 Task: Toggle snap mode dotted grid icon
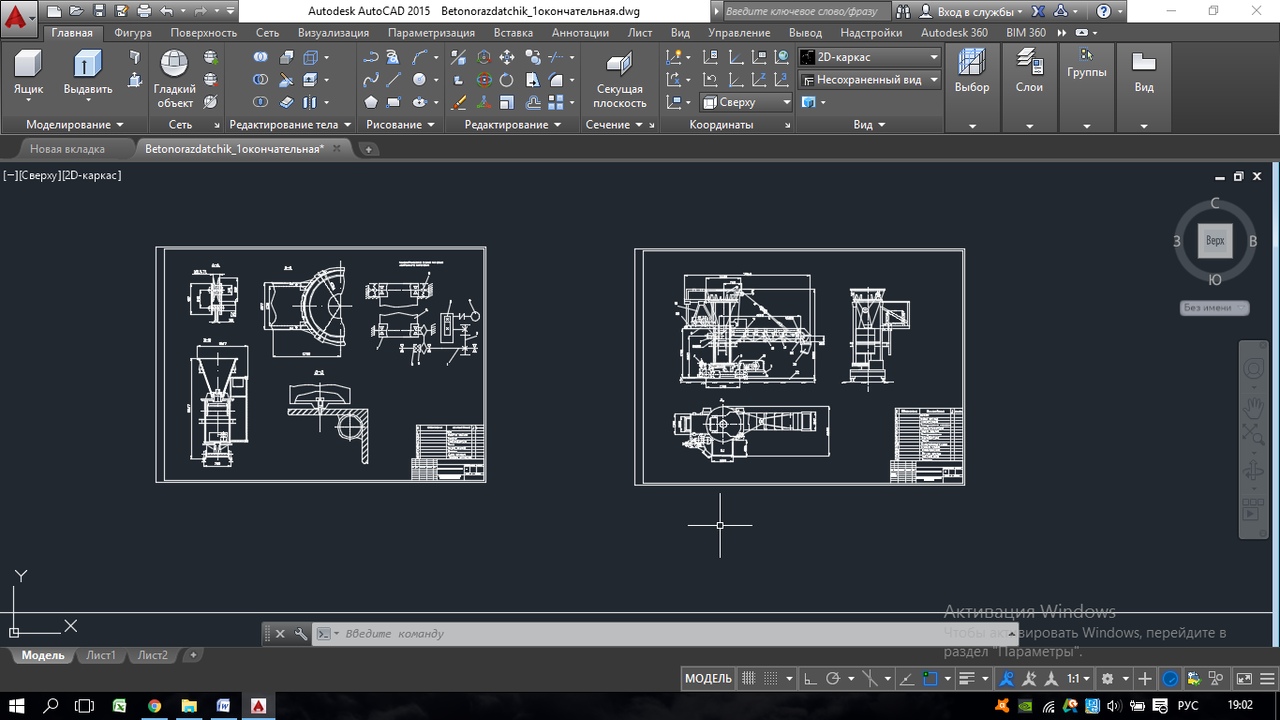click(x=772, y=678)
